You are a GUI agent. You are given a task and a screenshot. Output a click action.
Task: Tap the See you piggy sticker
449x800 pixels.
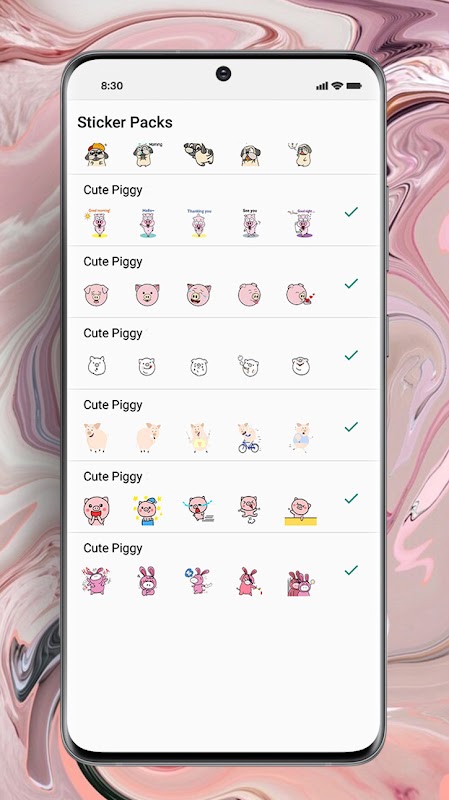[250, 223]
